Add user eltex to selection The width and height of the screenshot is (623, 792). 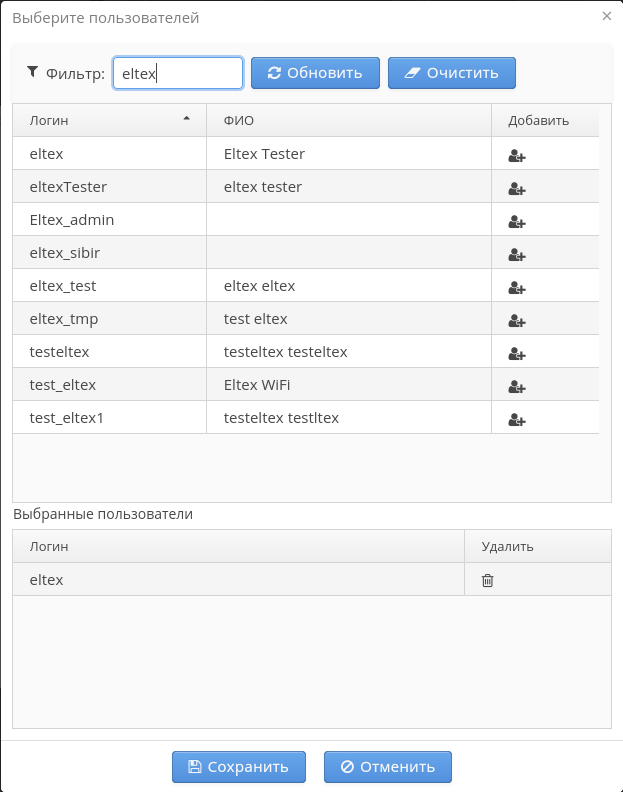(517, 155)
